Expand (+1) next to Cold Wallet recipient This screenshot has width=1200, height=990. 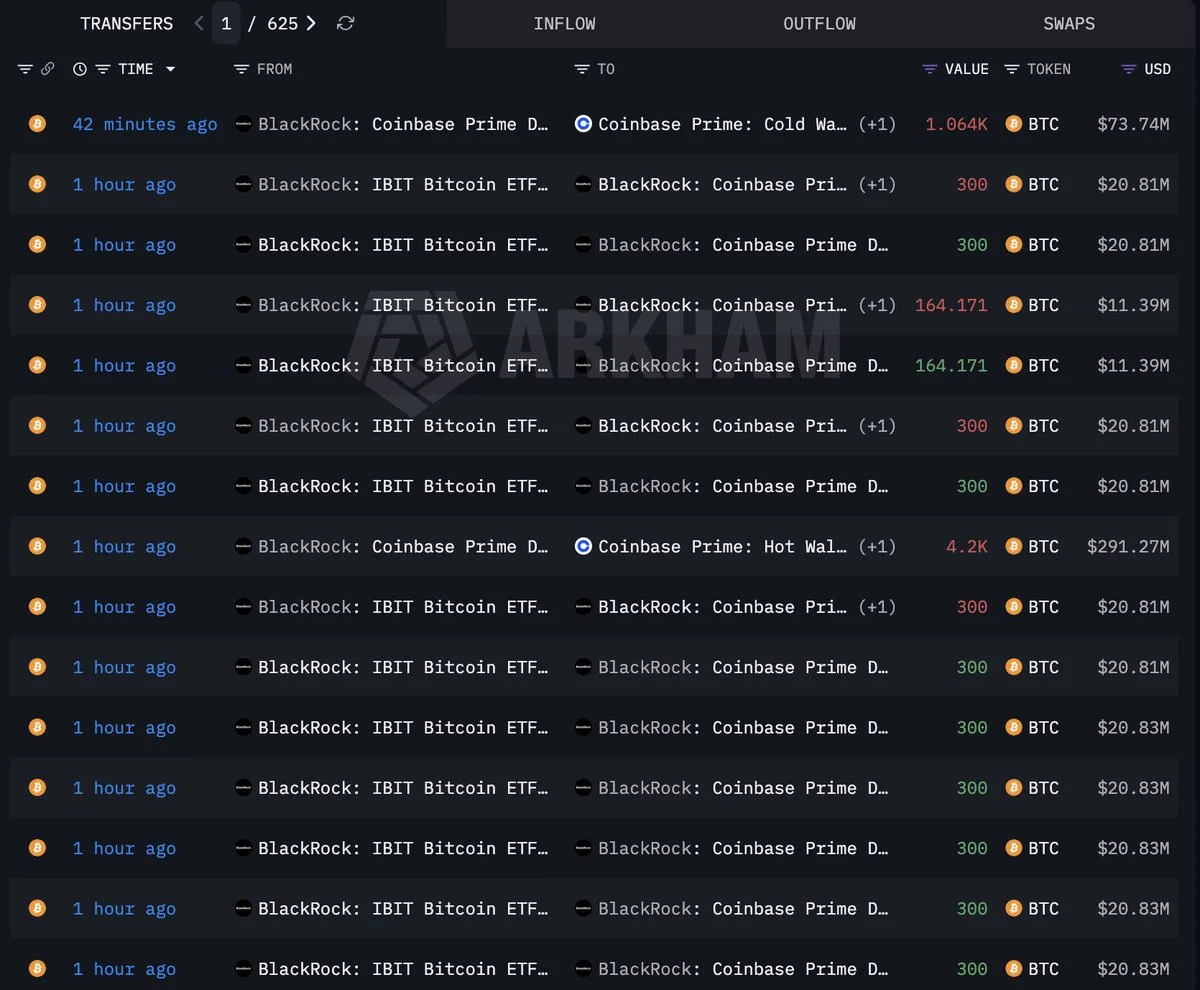point(877,124)
